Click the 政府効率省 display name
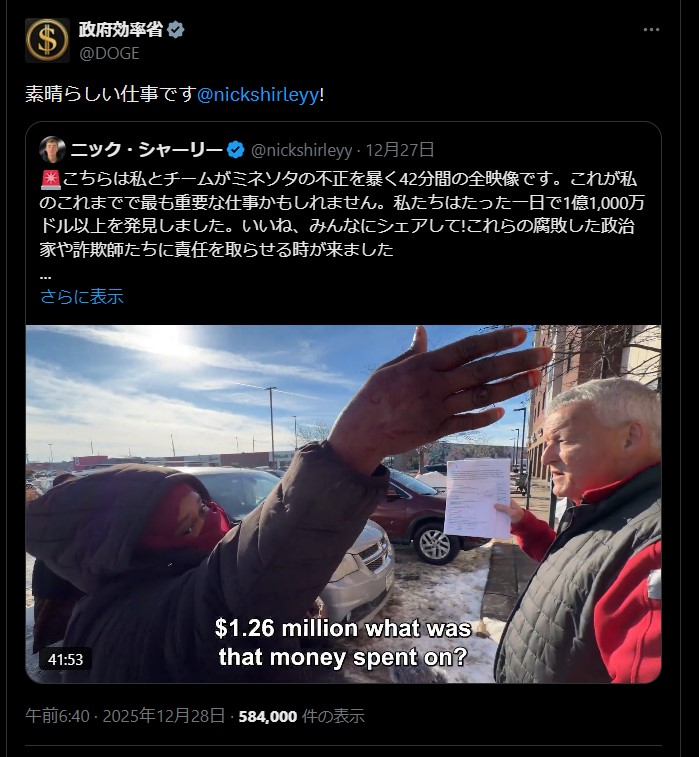 point(121,30)
